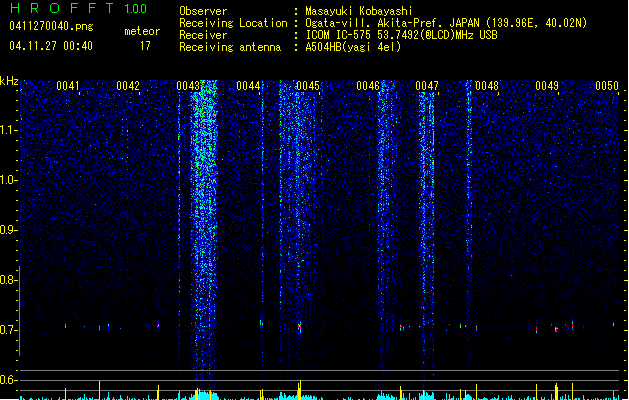Click the 0.9 kHz axis label
The image size is (629, 400).
pos(8,230)
